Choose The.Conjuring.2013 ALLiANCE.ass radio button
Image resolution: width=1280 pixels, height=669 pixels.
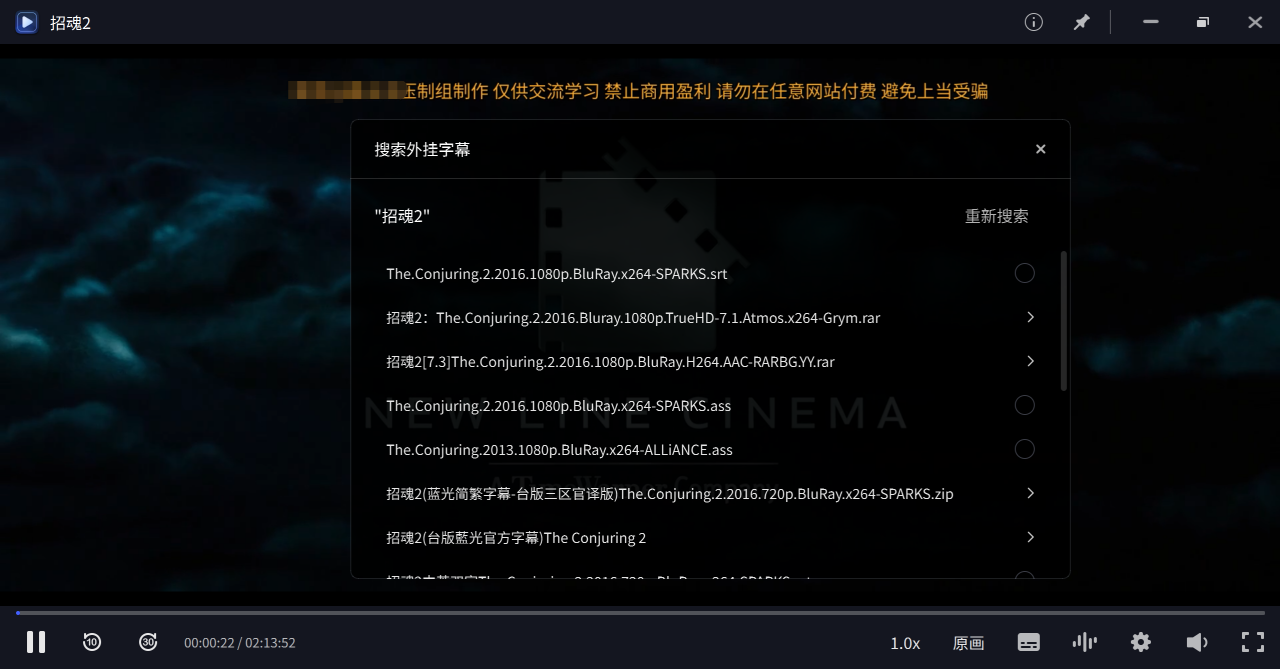click(1024, 449)
